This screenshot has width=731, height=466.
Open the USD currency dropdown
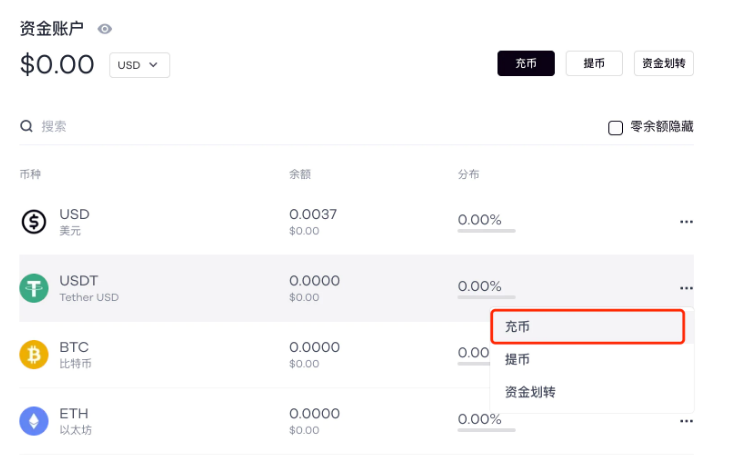coord(139,65)
